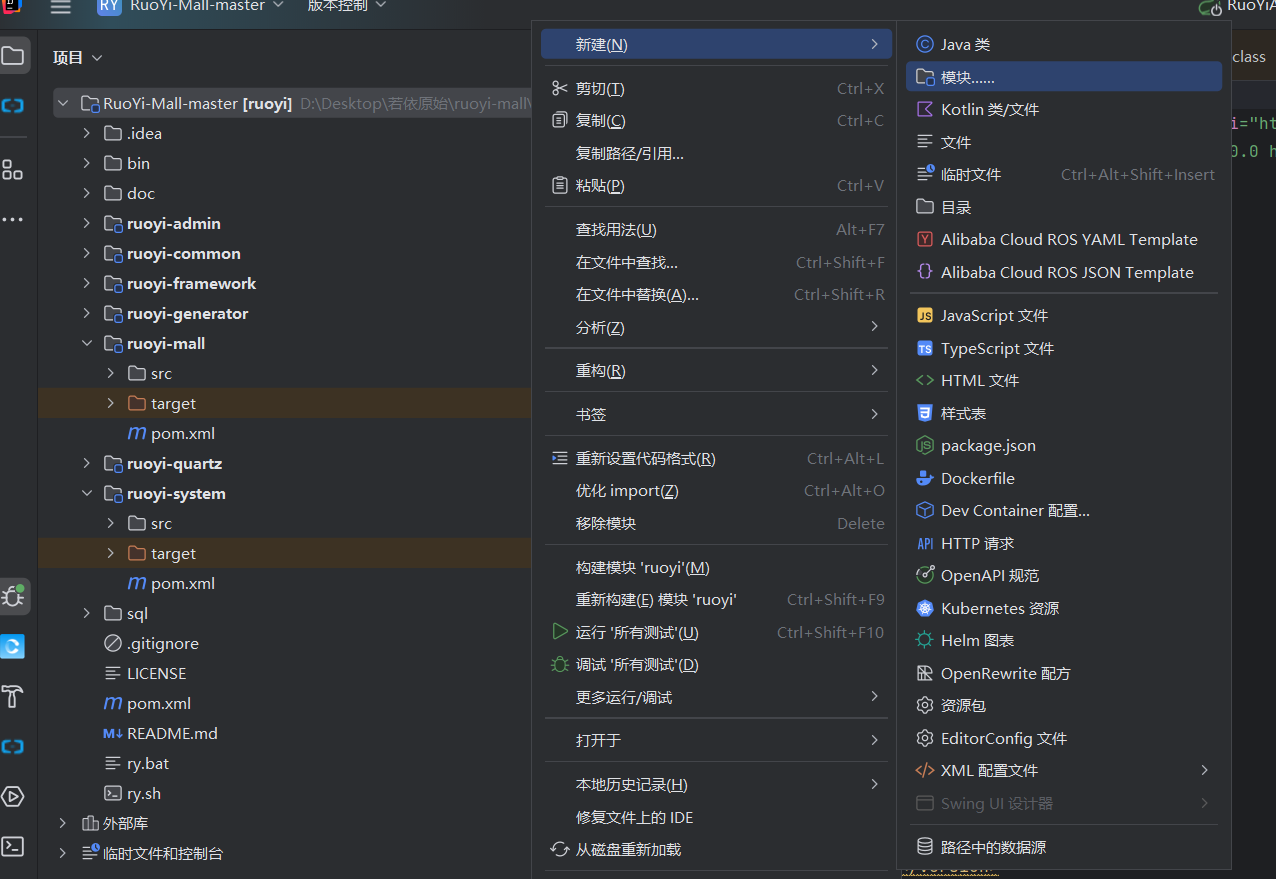Image resolution: width=1276 pixels, height=879 pixels.
Task: Click the Dev Container cube icon
Action: pos(925,510)
